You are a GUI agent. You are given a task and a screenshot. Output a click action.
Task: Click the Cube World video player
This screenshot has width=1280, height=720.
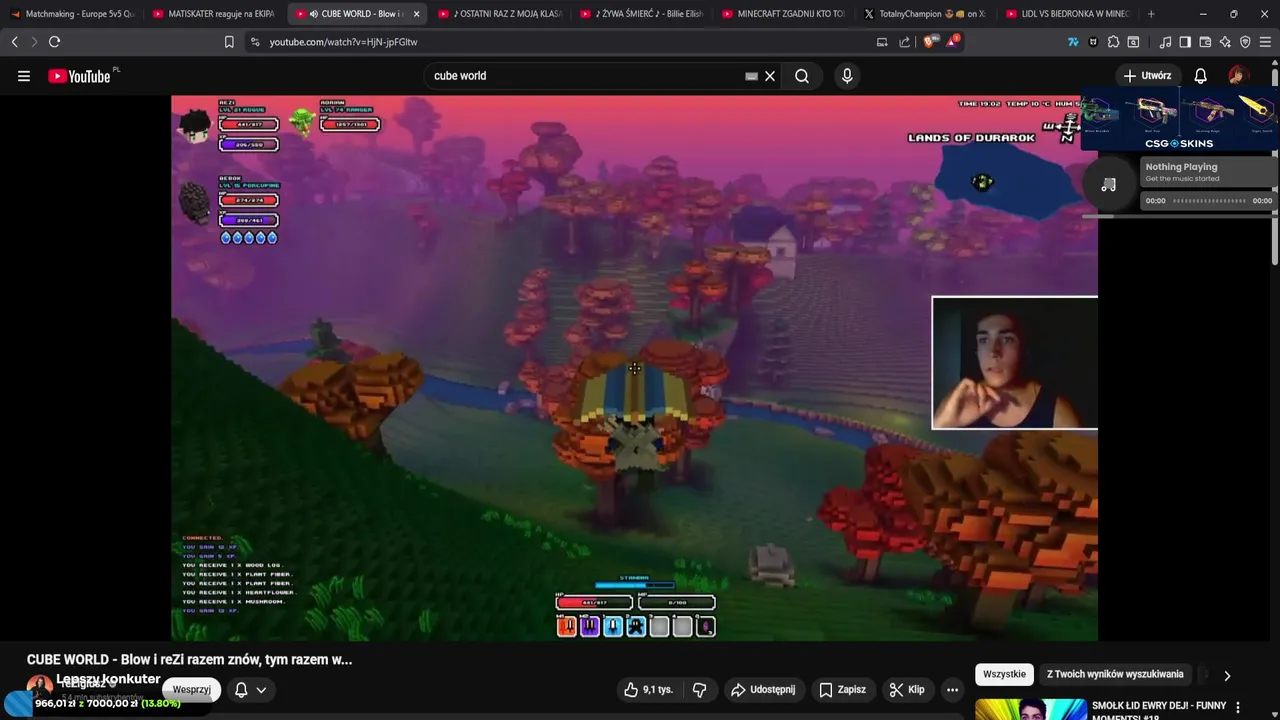[634, 368]
